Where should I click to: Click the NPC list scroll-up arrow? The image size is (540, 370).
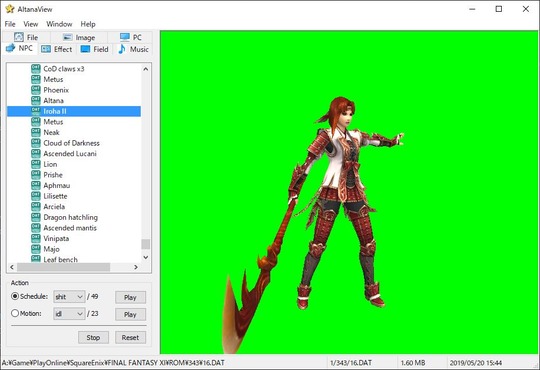(146, 69)
